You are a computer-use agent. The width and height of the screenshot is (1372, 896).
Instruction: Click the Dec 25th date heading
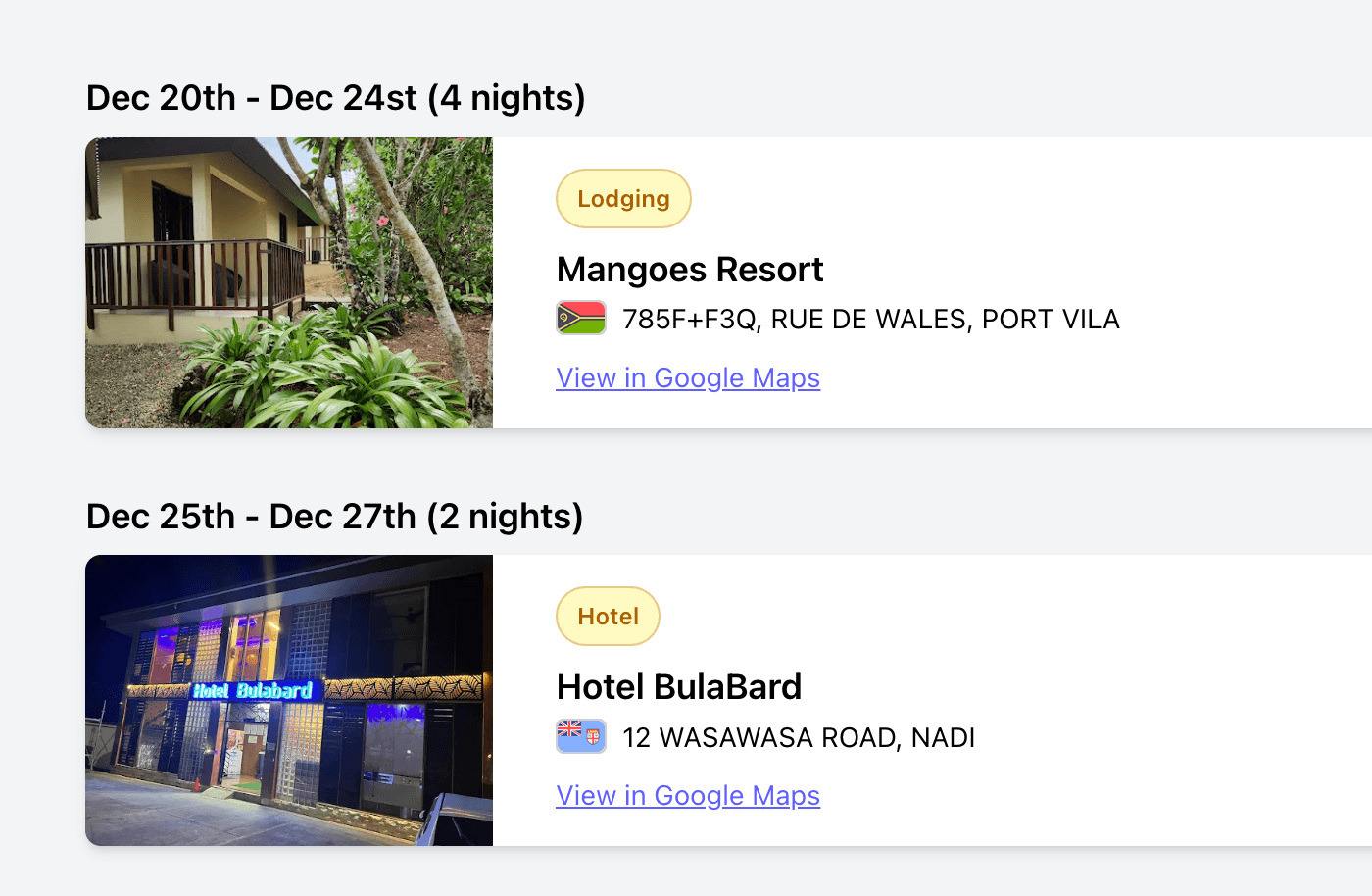pos(162,517)
